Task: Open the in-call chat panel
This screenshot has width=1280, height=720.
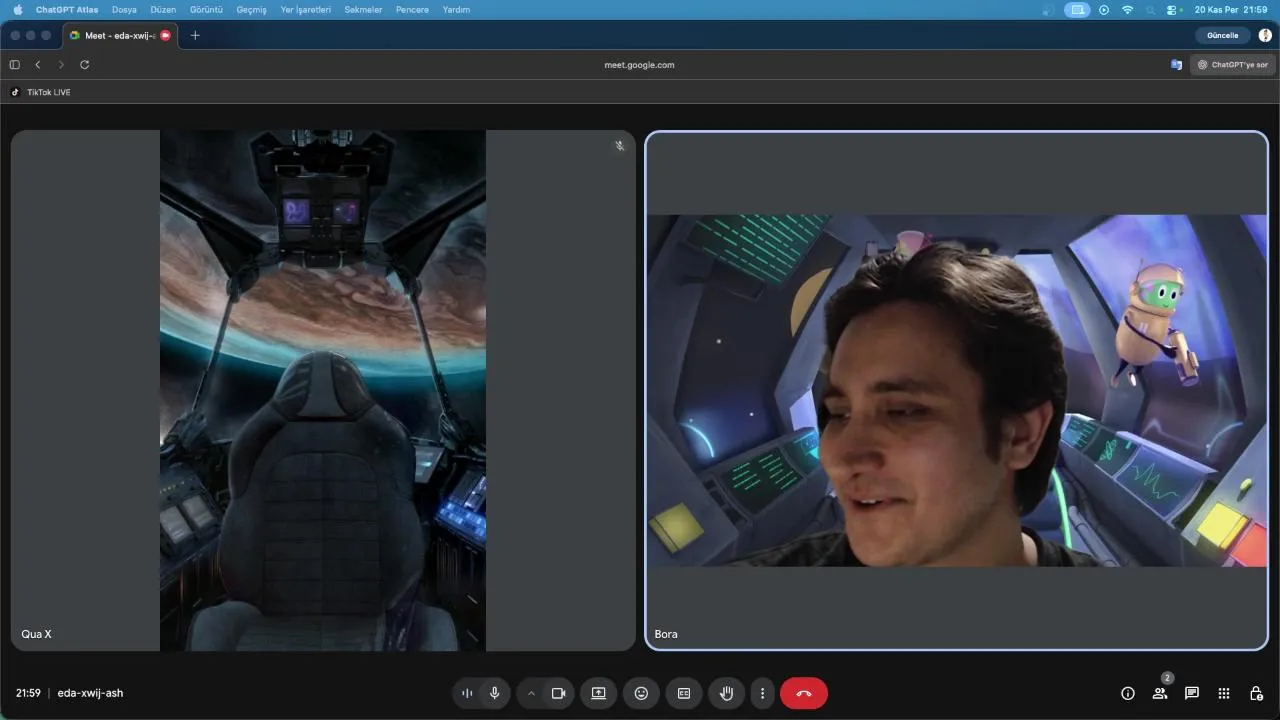Action: coord(1192,693)
